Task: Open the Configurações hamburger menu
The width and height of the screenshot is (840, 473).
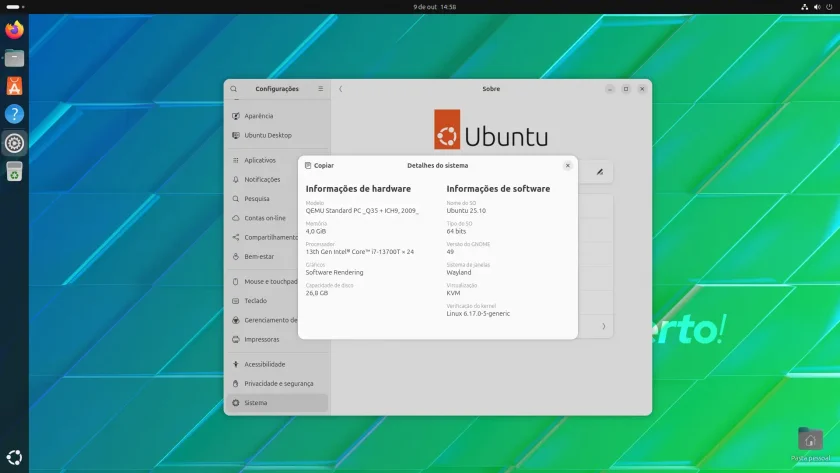Action: (x=320, y=89)
